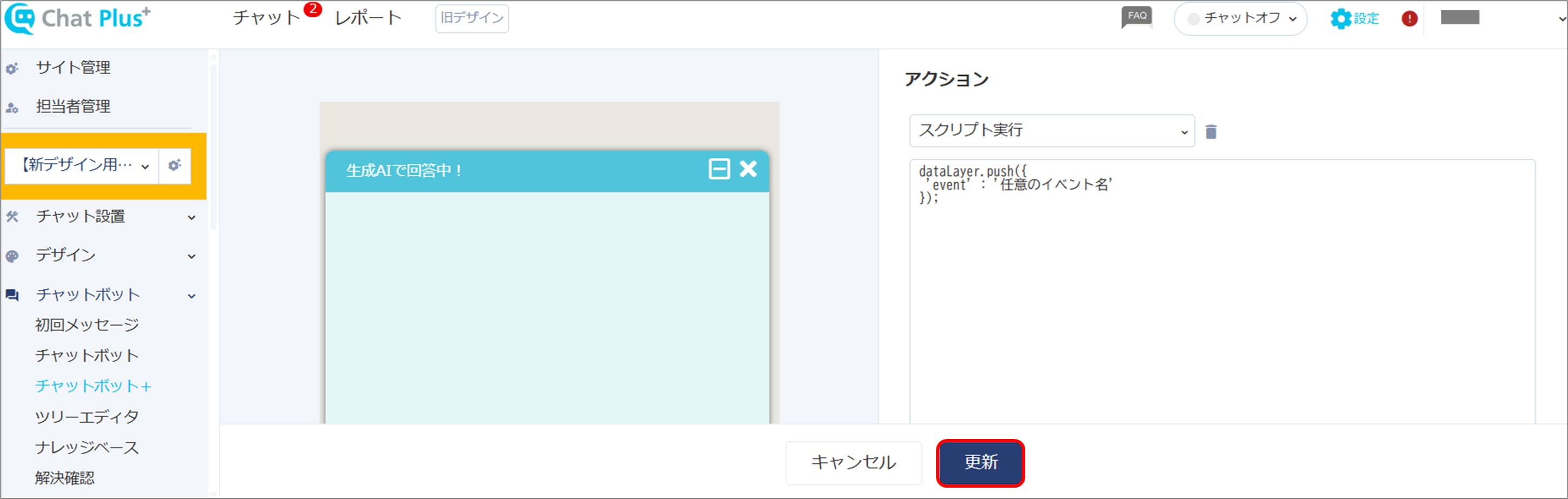
Task: Open site settings gear next to site selector
Action: click(x=175, y=165)
